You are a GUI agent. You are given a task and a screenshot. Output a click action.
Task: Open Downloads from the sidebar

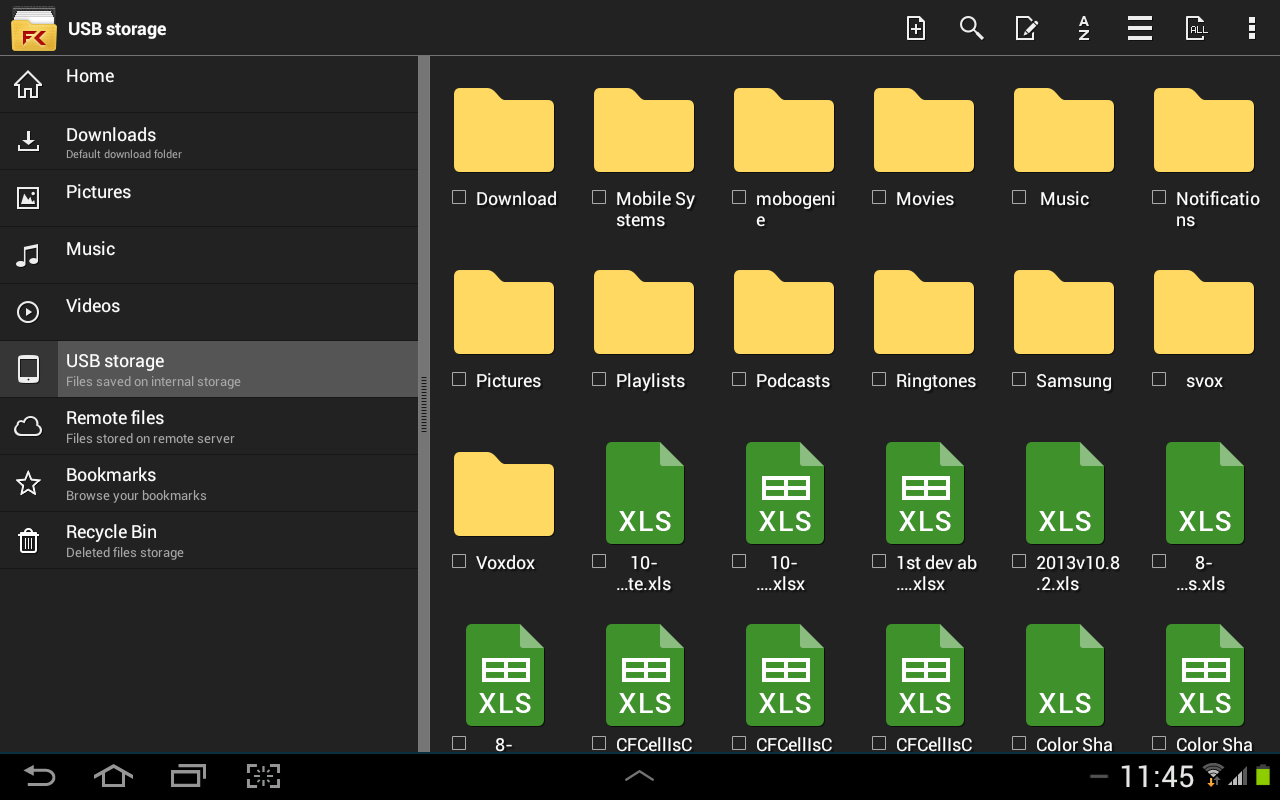110,140
